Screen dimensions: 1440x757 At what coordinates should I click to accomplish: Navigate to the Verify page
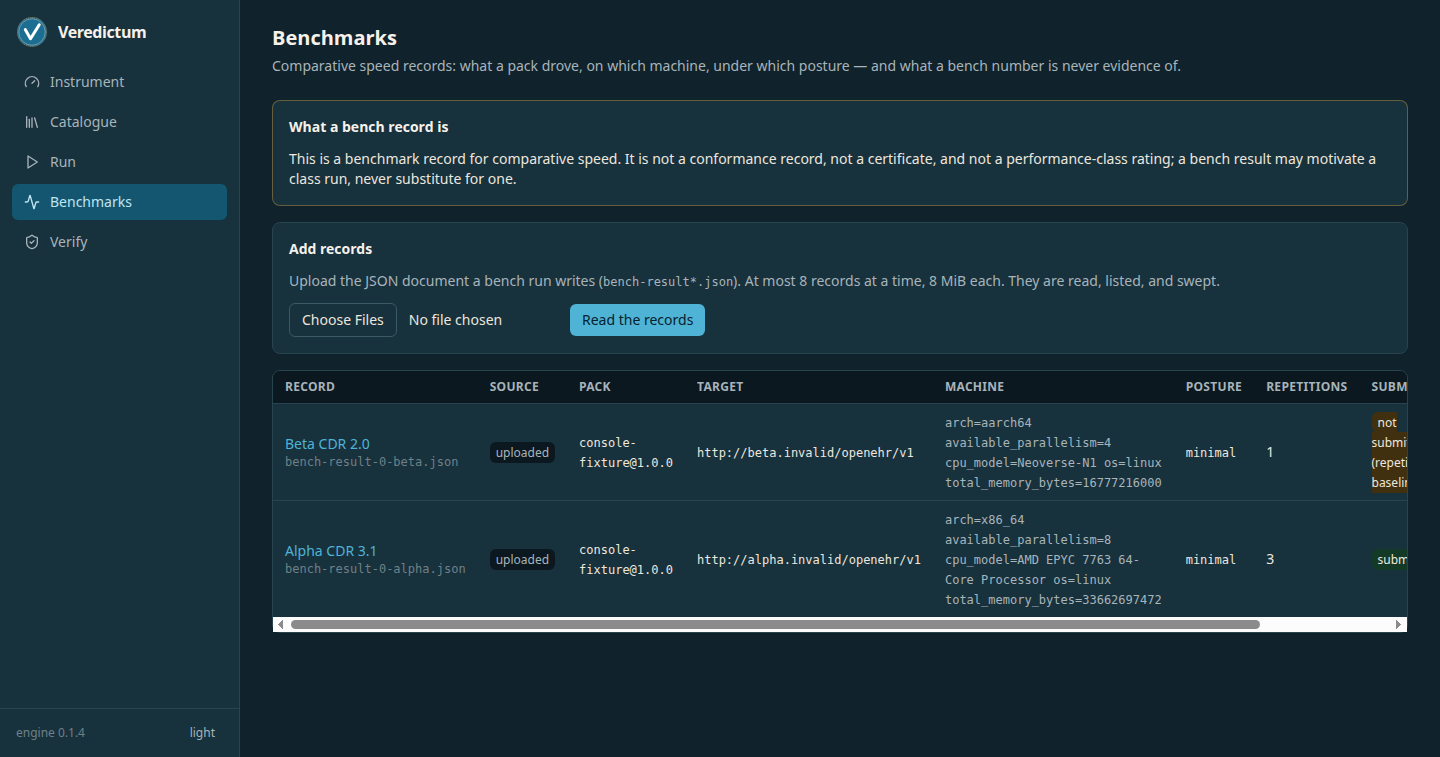(119, 242)
